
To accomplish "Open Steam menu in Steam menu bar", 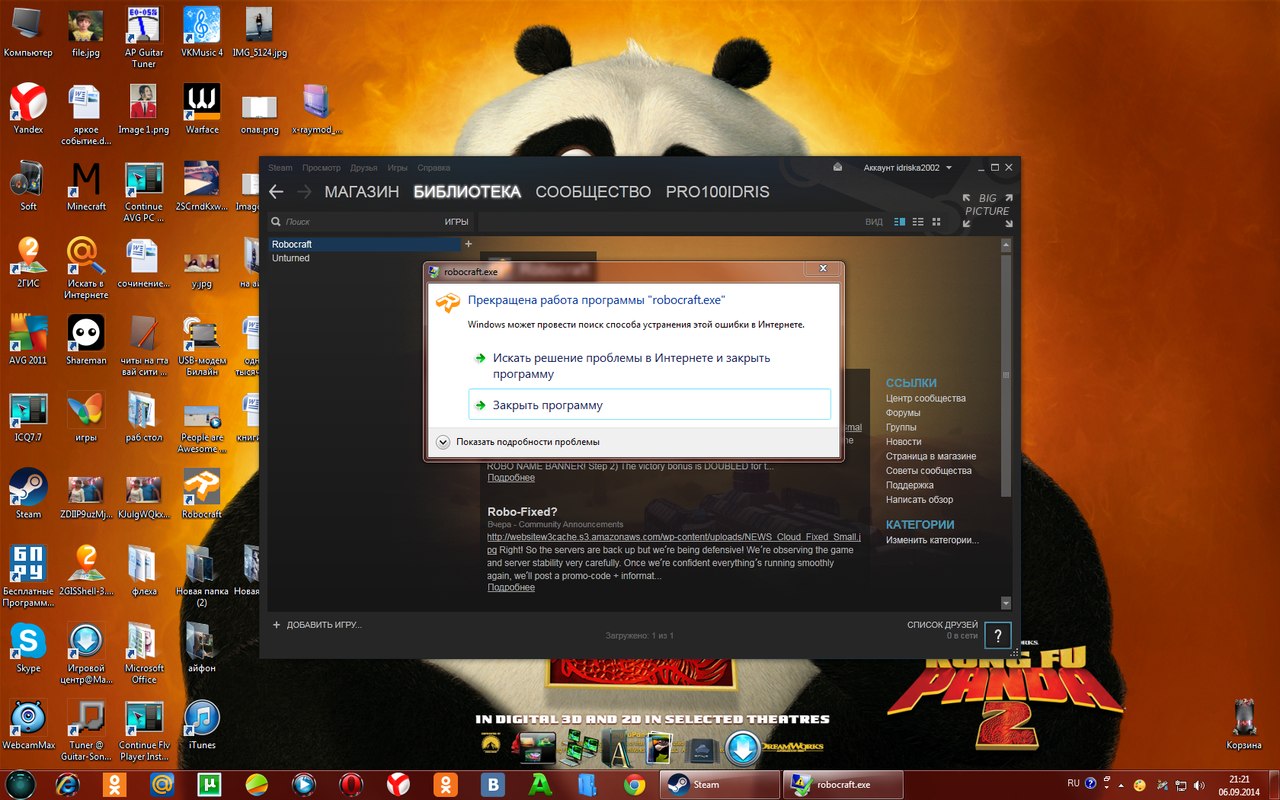I will coord(280,168).
